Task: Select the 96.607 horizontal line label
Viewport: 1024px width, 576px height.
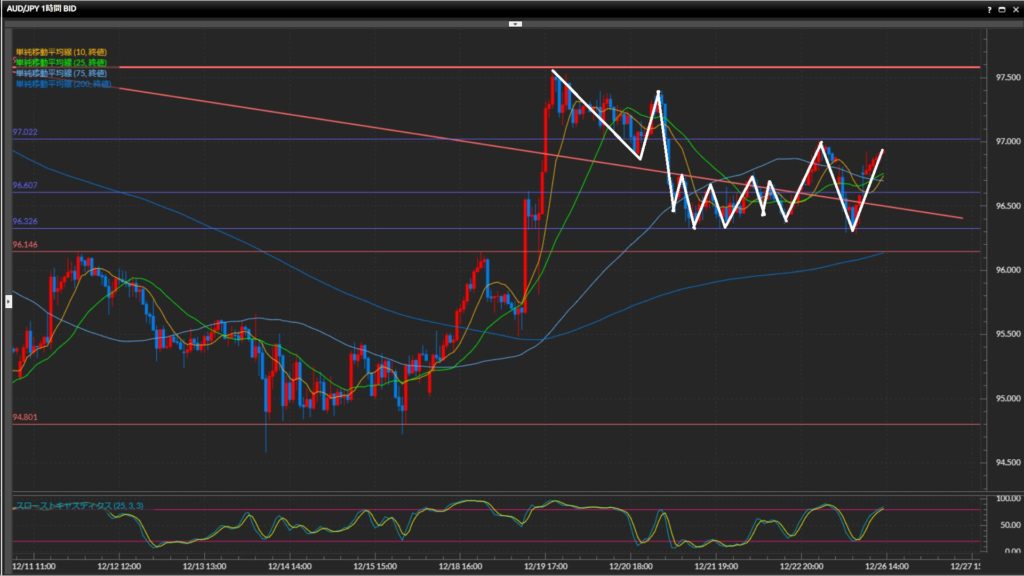Action: pos(24,185)
